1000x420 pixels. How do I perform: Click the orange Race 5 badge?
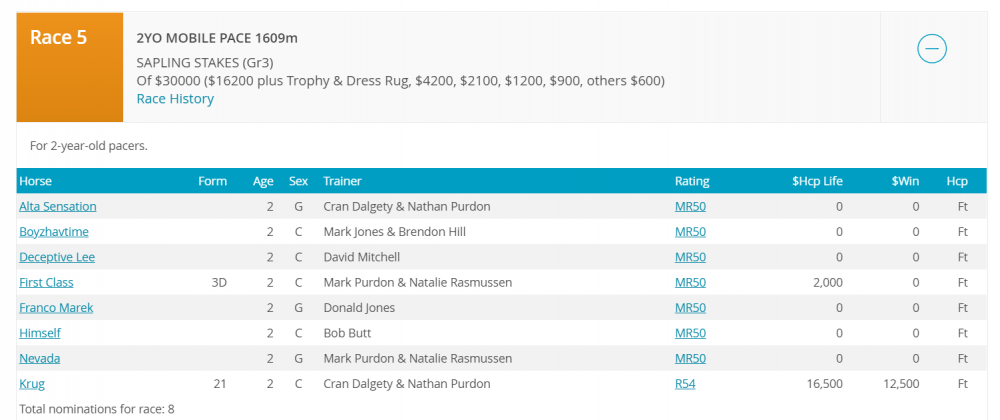(70, 67)
